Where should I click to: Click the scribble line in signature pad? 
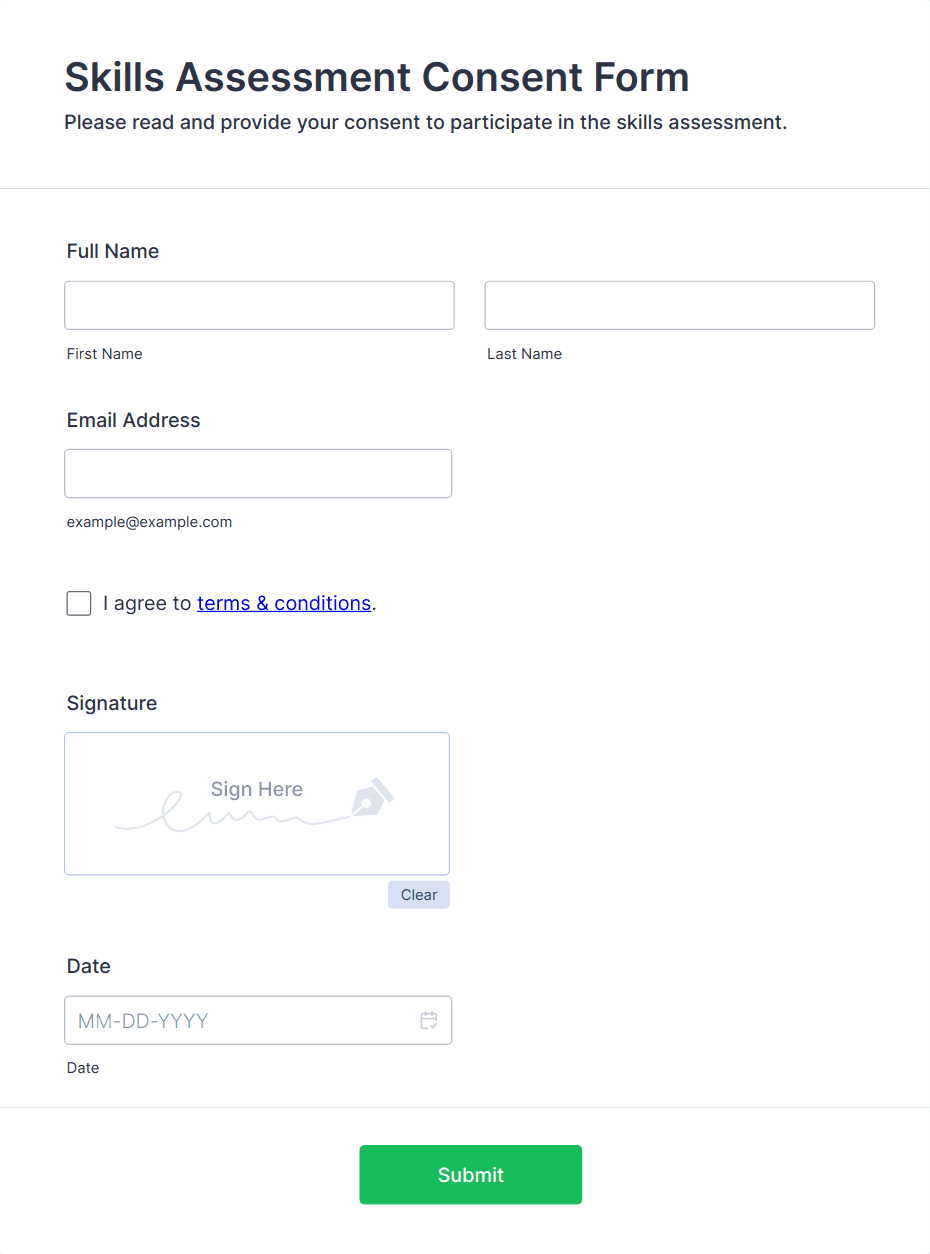click(x=230, y=817)
